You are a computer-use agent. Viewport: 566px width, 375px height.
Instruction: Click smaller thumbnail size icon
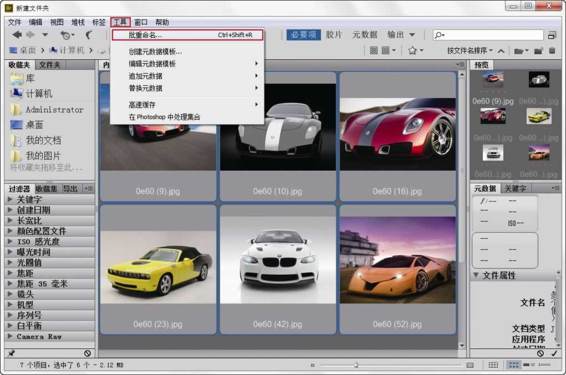(313, 365)
